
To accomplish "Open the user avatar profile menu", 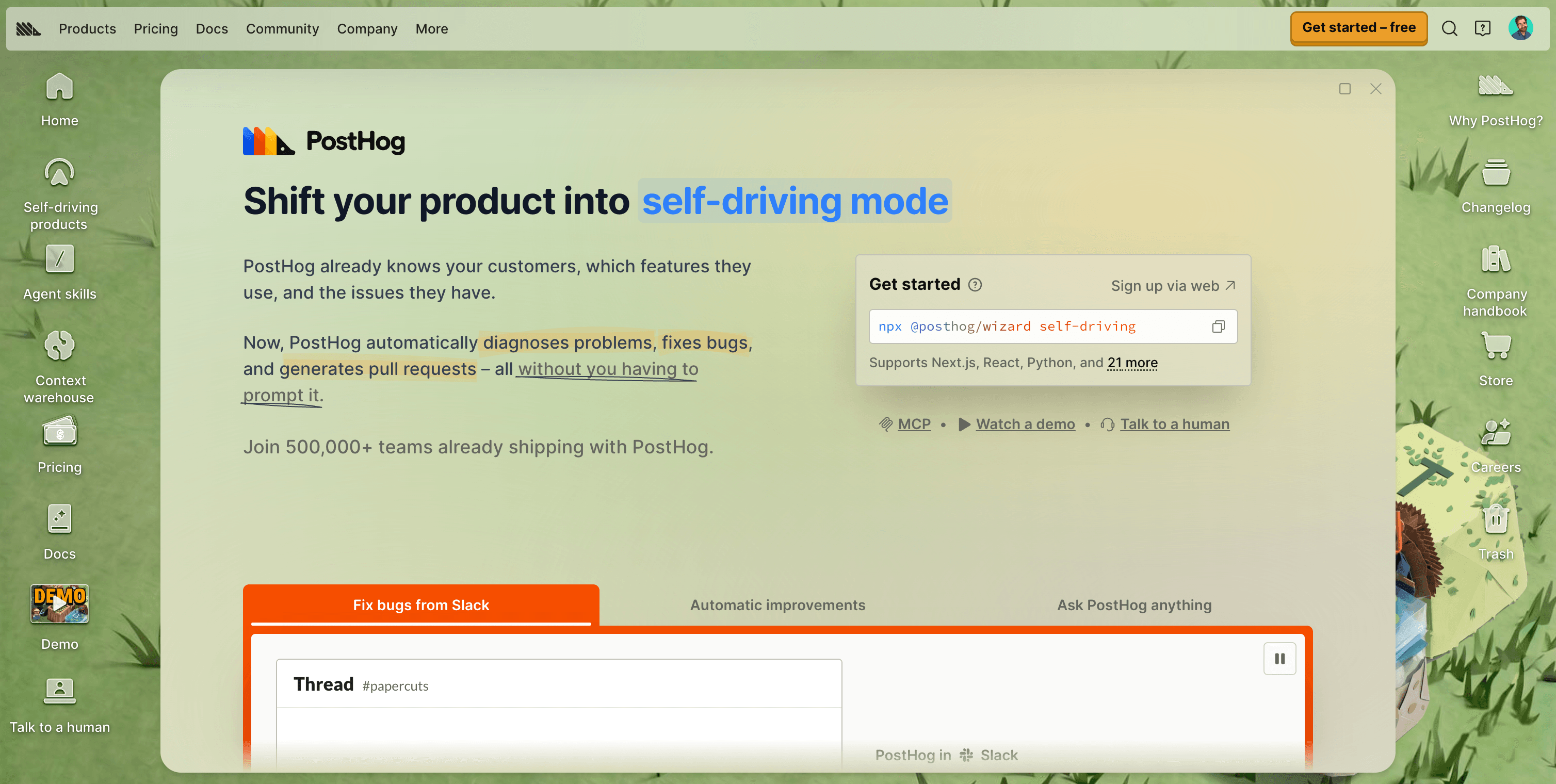I will (x=1520, y=28).
